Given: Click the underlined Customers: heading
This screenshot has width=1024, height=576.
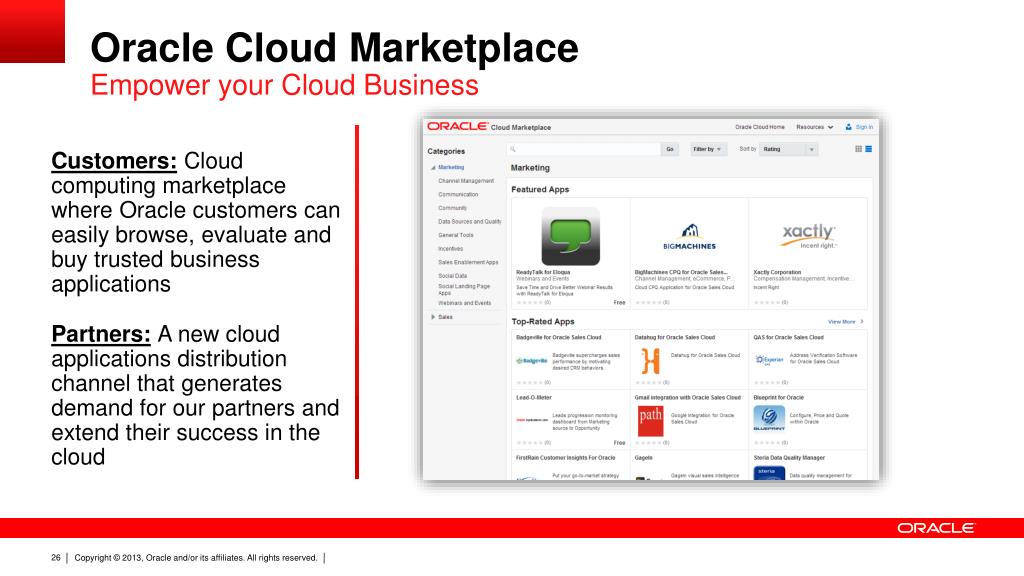Looking at the screenshot, I should pos(114,161).
